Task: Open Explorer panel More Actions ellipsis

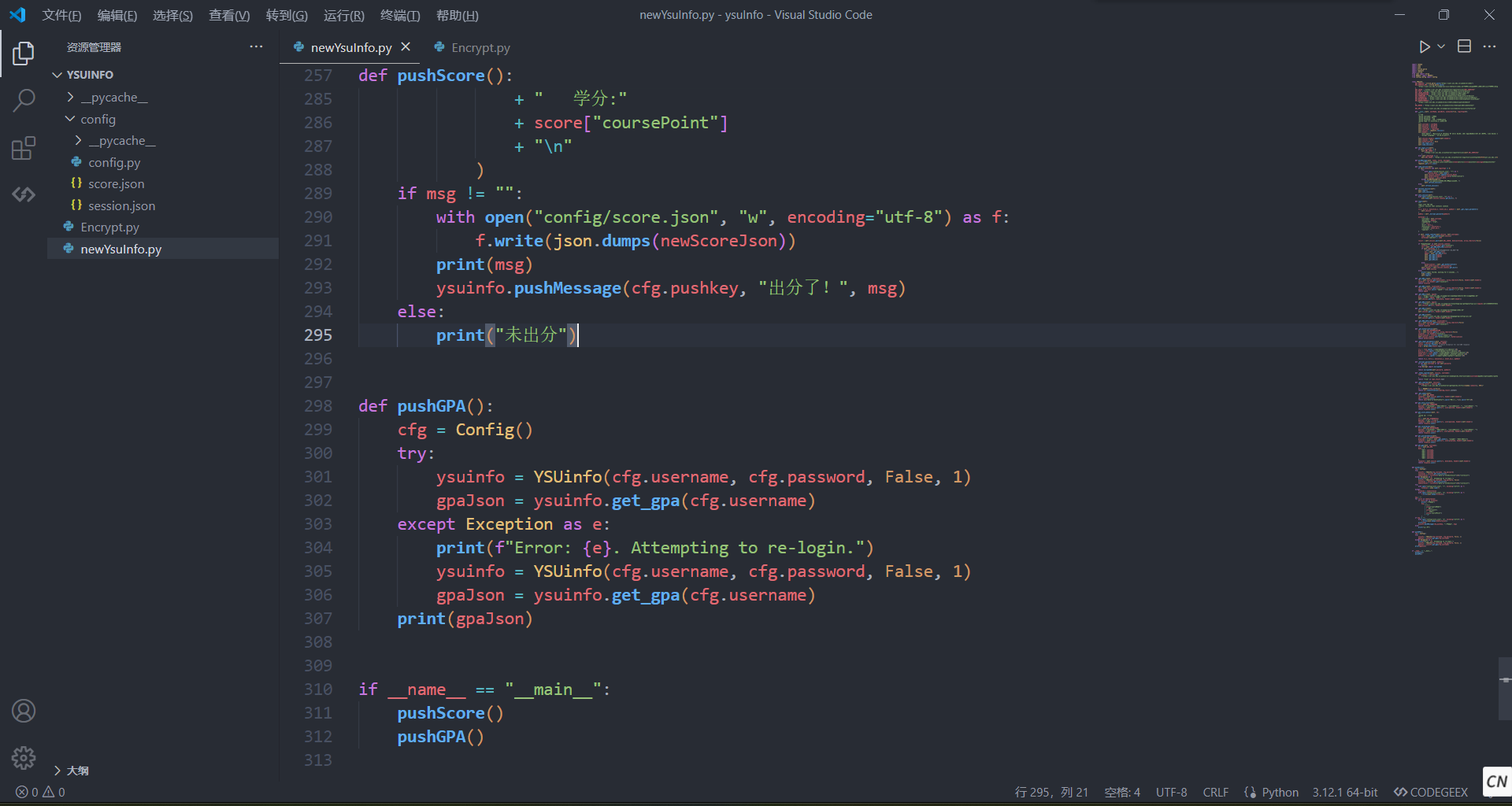Action: [x=256, y=47]
